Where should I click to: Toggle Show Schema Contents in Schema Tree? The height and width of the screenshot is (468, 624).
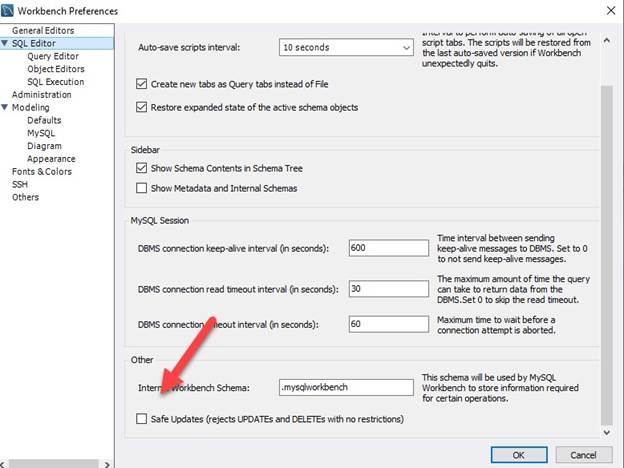pos(141,168)
